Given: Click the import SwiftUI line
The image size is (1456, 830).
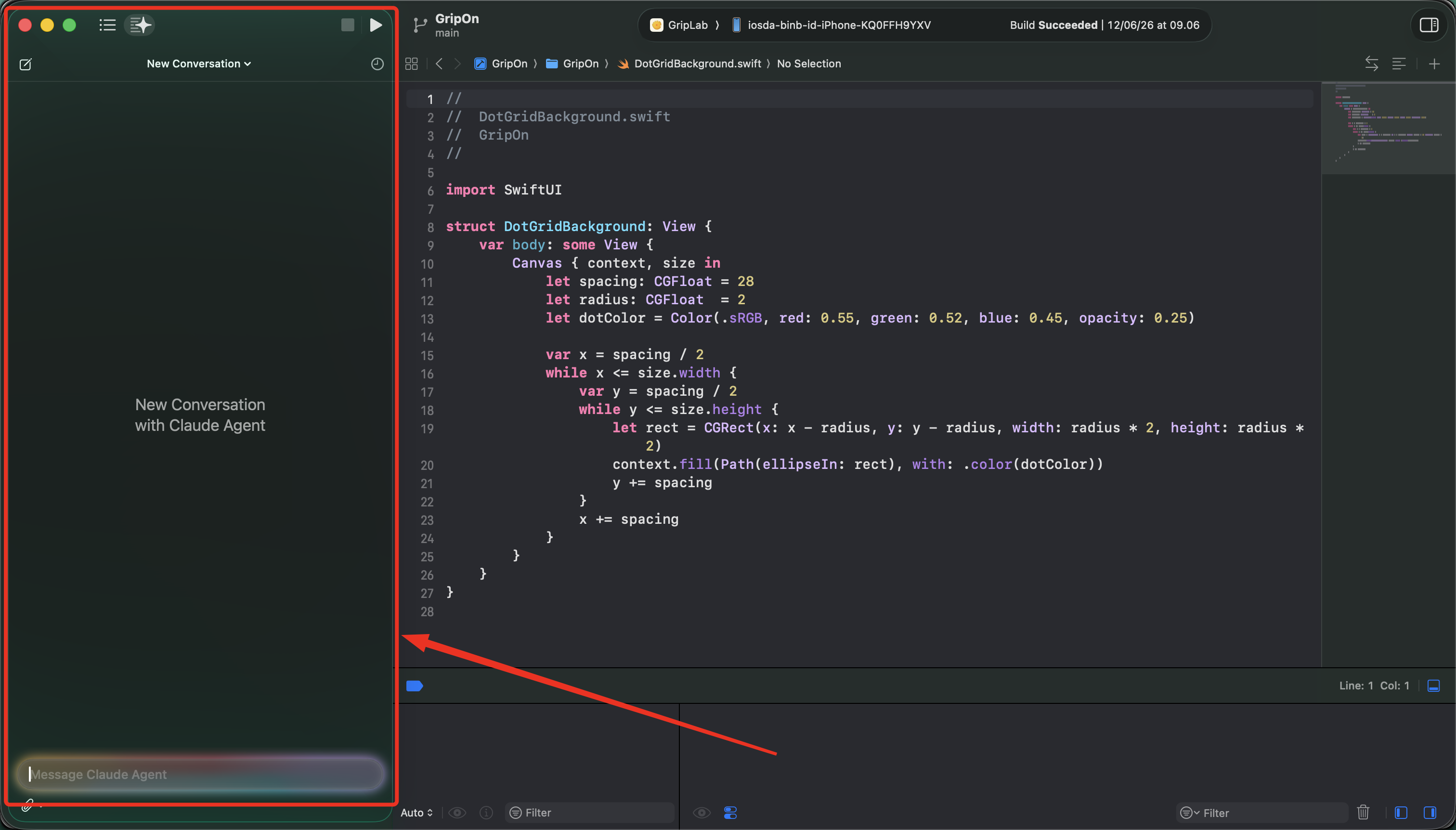Looking at the screenshot, I should click(503, 190).
